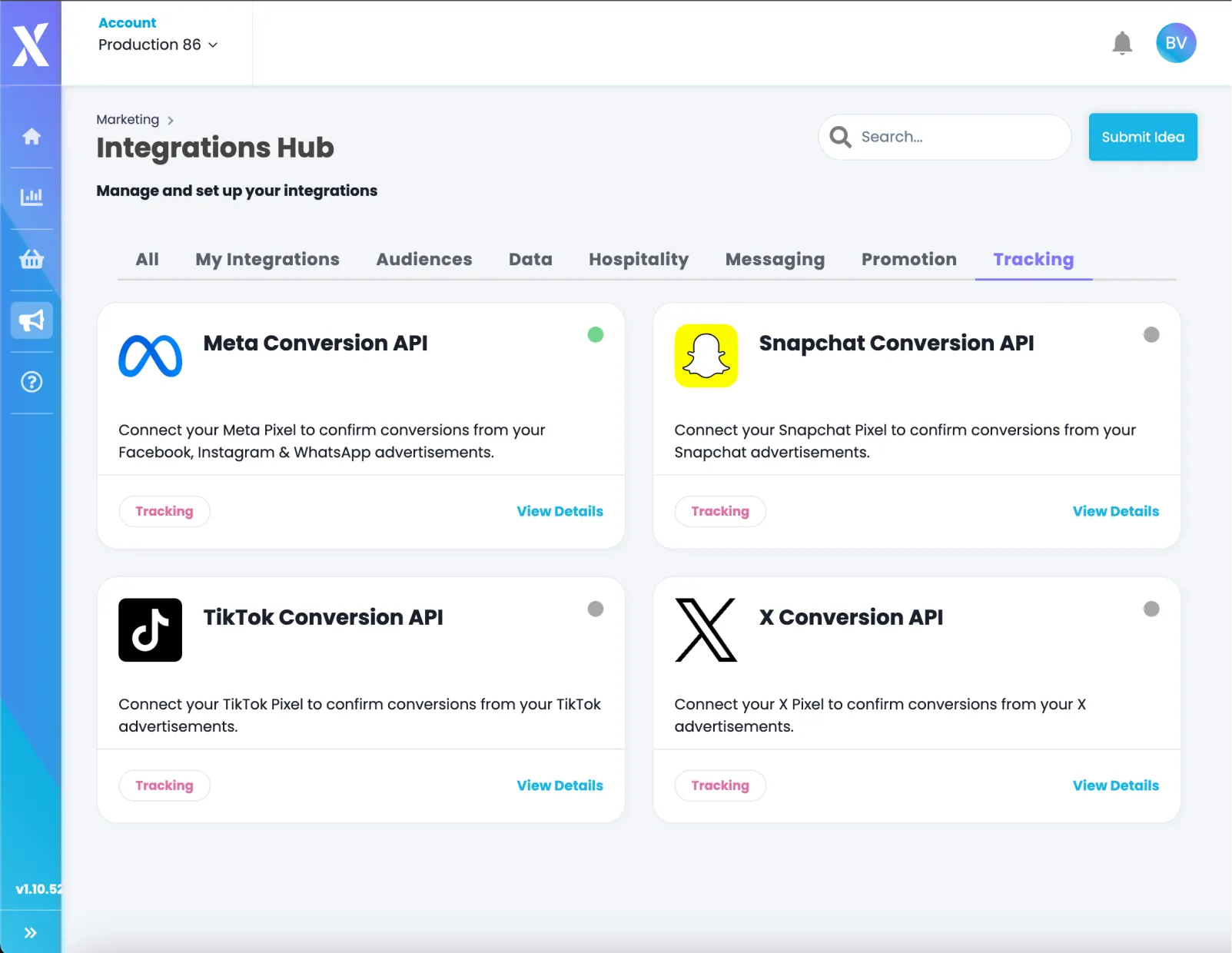This screenshot has height=953, width=1232.
Task: View Details for Meta Conversion API
Action: [x=560, y=511]
